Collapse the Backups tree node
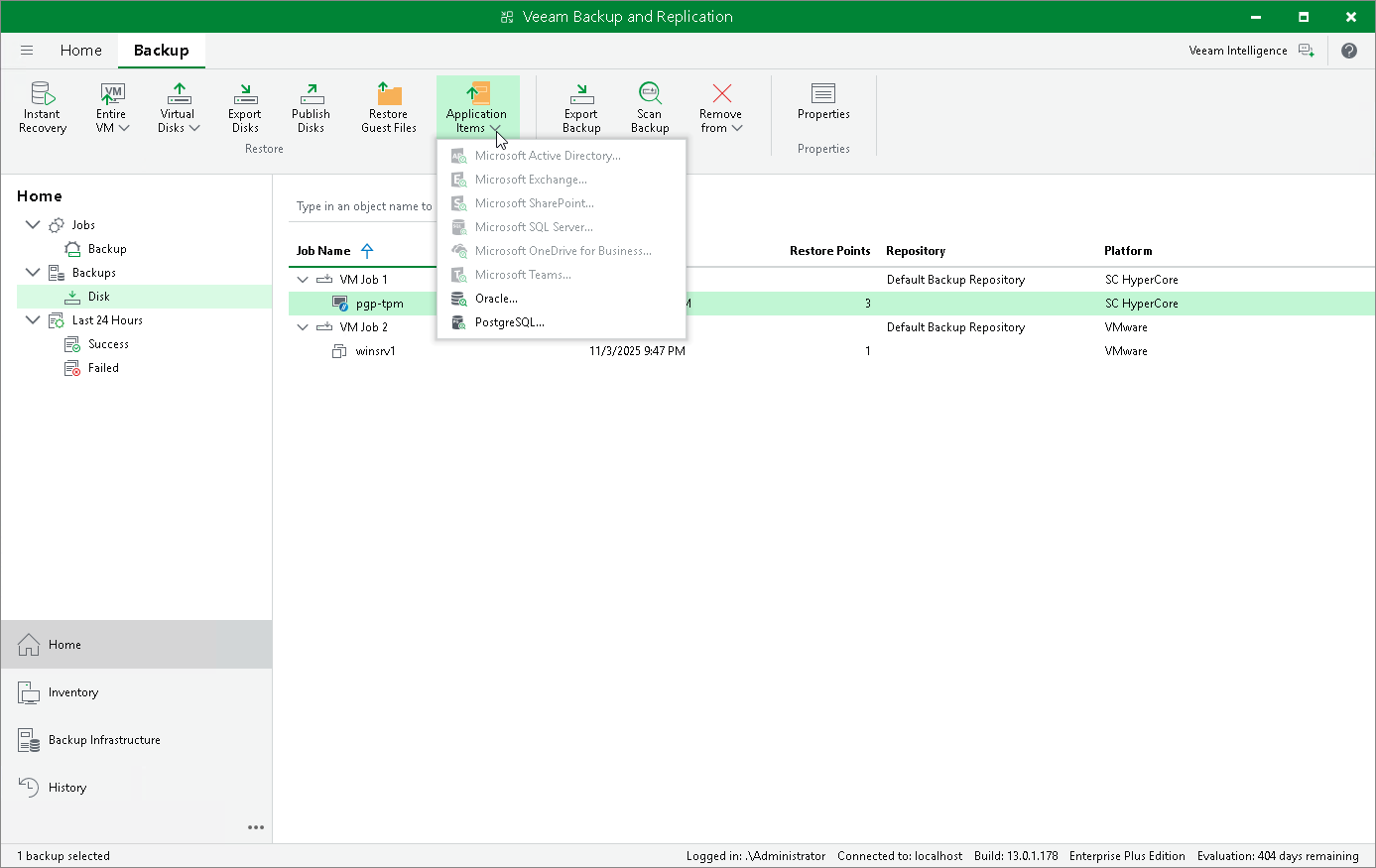 [33, 273]
